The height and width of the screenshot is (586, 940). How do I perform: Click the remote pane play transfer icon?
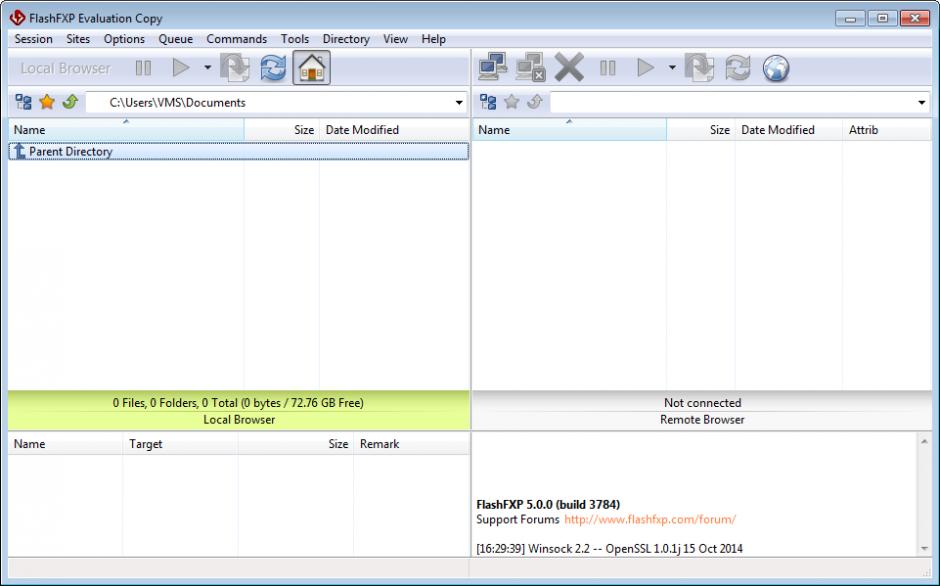[x=645, y=68]
